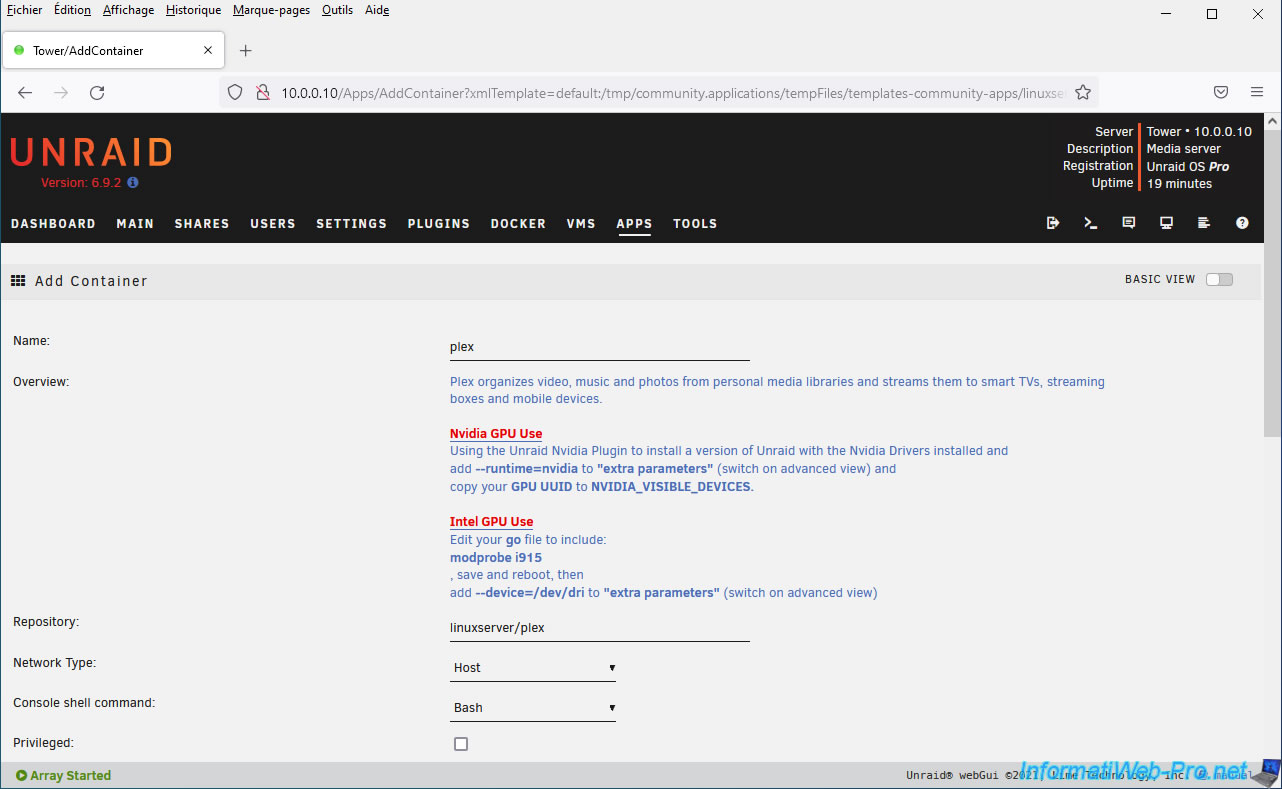Click the version info icon

click(133, 183)
